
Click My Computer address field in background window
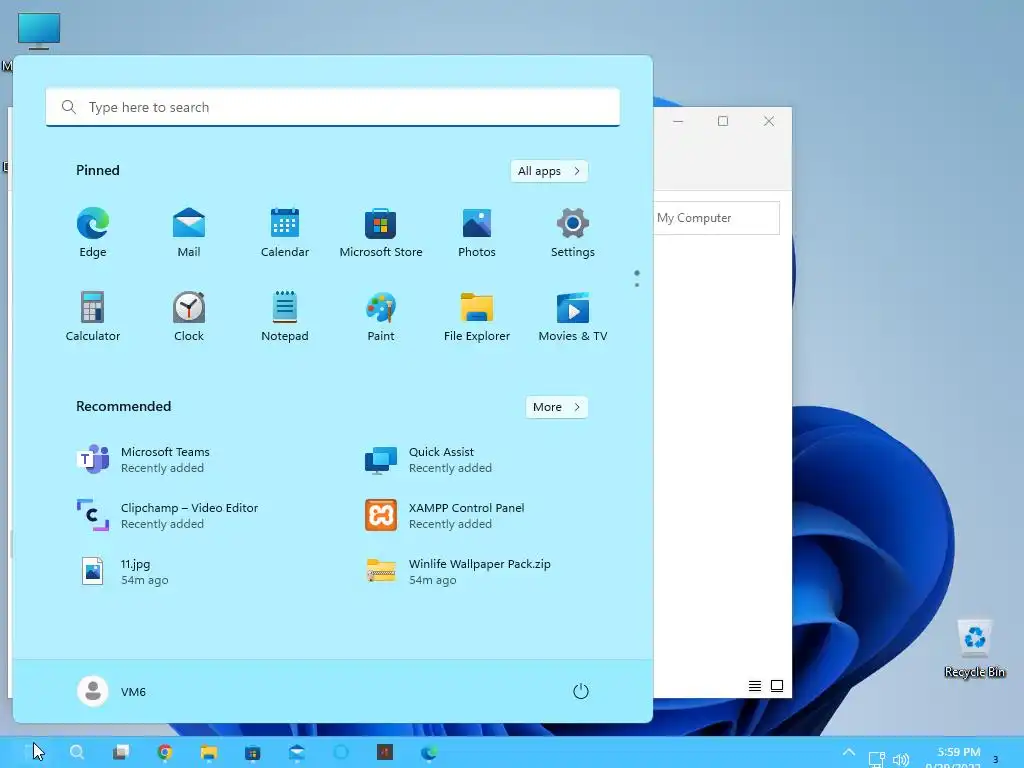point(716,218)
